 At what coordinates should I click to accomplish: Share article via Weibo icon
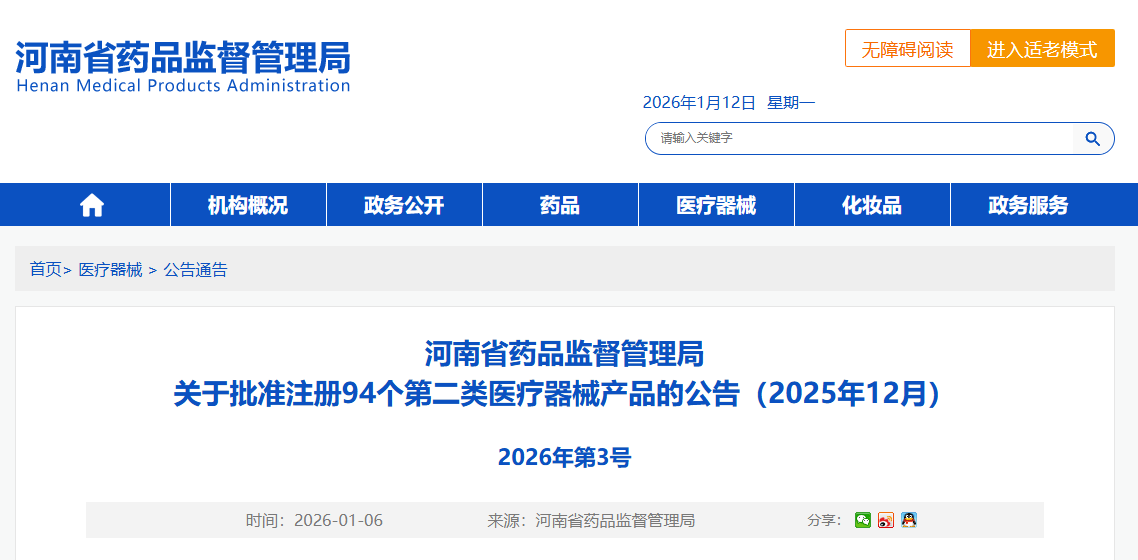tap(885, 520)
